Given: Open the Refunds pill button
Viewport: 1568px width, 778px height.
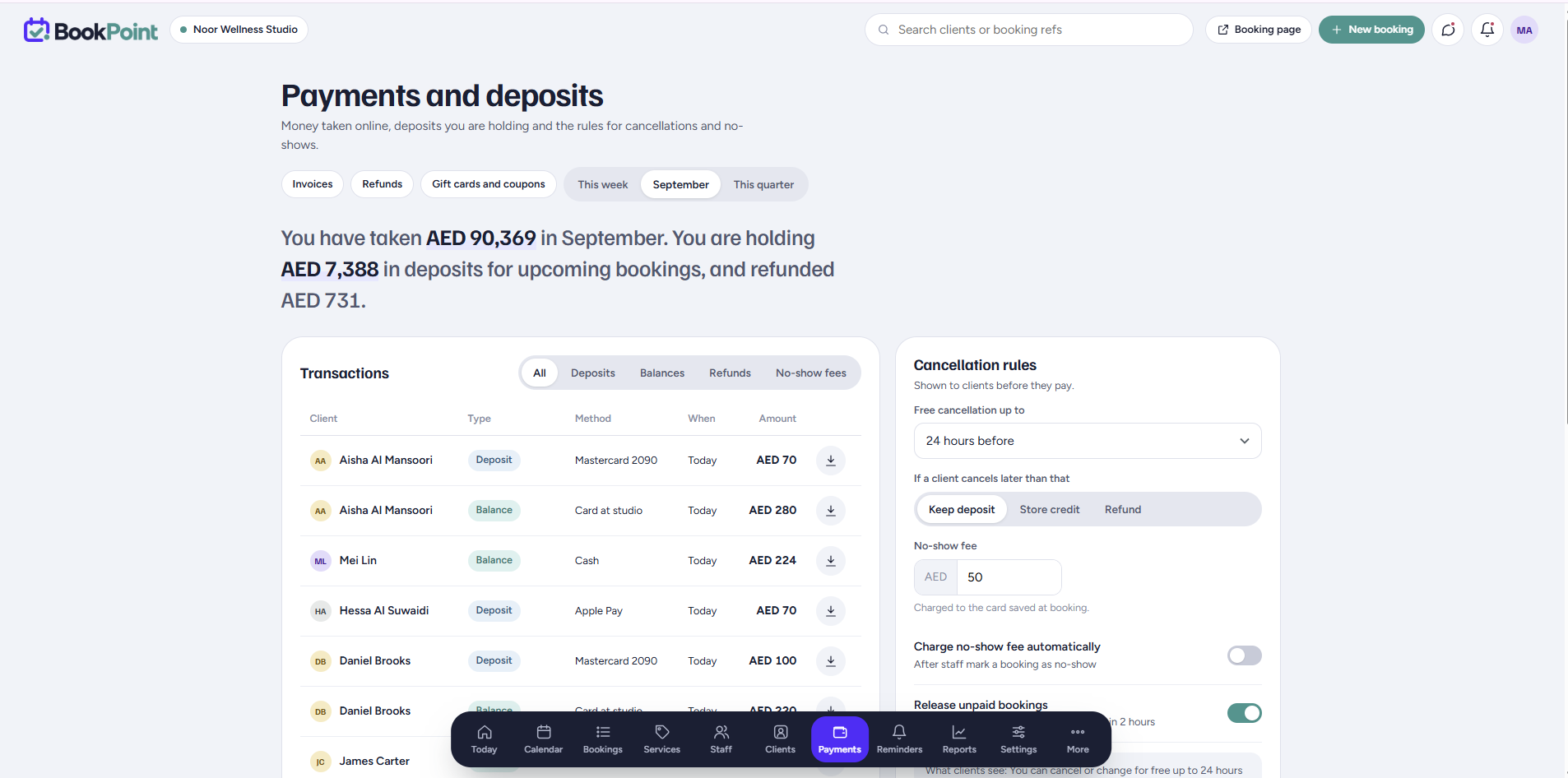Looking at the screenshot, I should (383, 184).
